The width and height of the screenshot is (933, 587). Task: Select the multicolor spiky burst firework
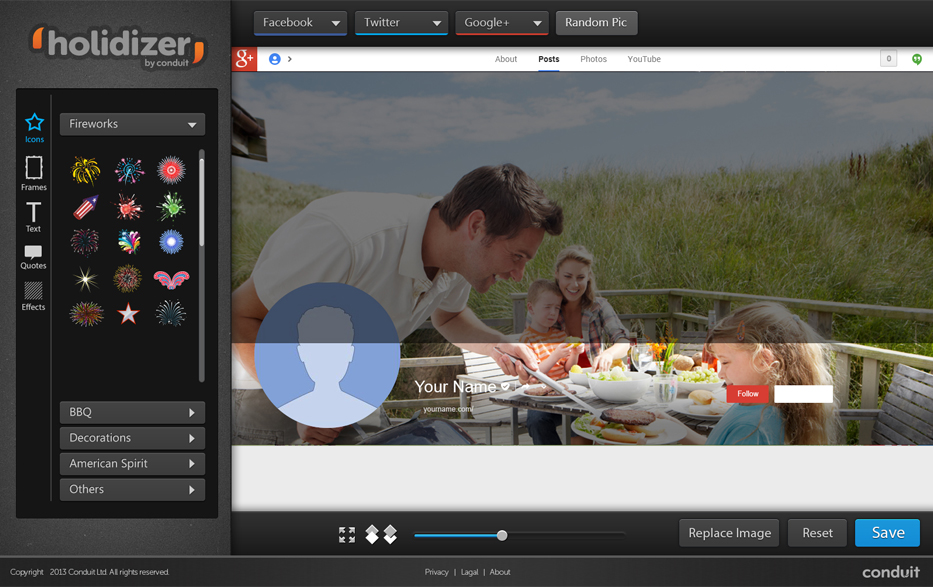86,314
